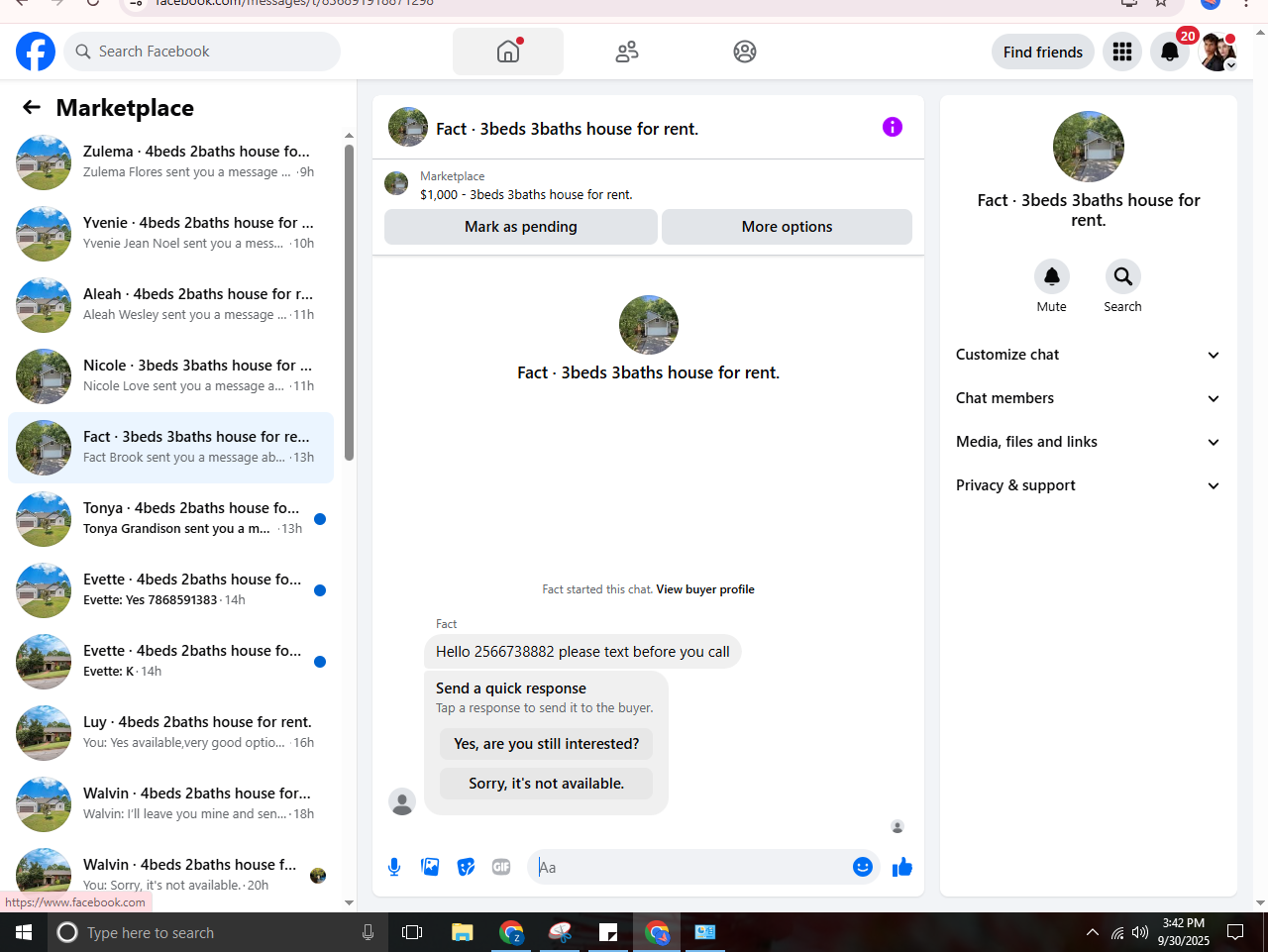This screenshot has width=1268, height=952.
Task: Open notifications bell with 20 badge
Action: coord(1170,52)
